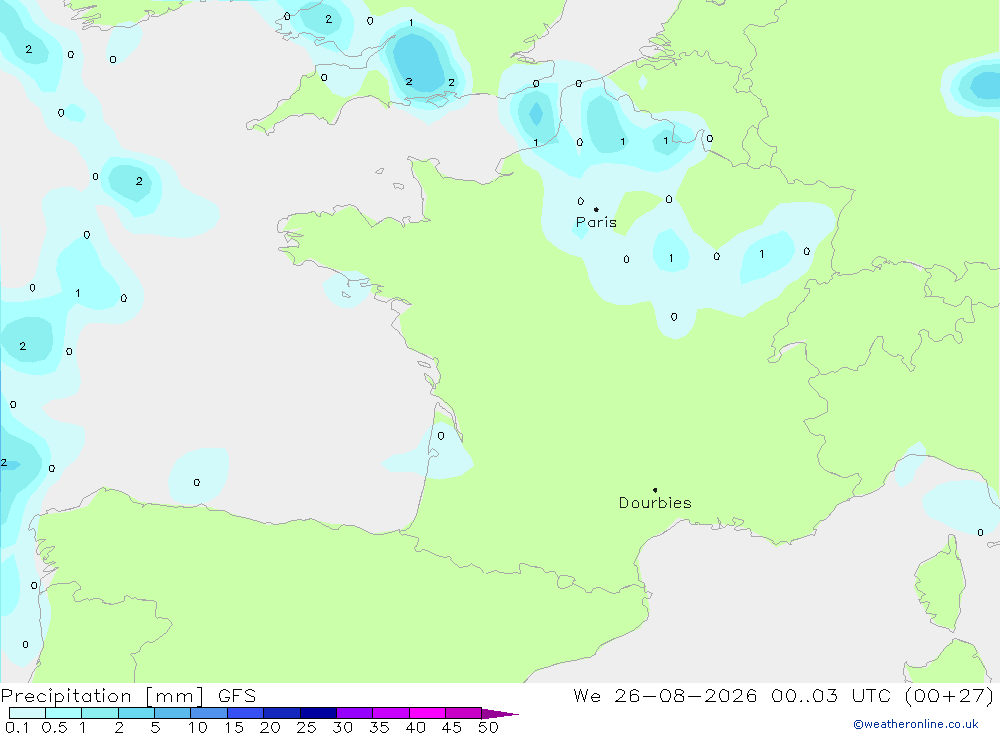This screenshot has height=733, width=1000.
Task: Pick legend swatch between 0.1 and 0.5
Action: tap(27, 713)
